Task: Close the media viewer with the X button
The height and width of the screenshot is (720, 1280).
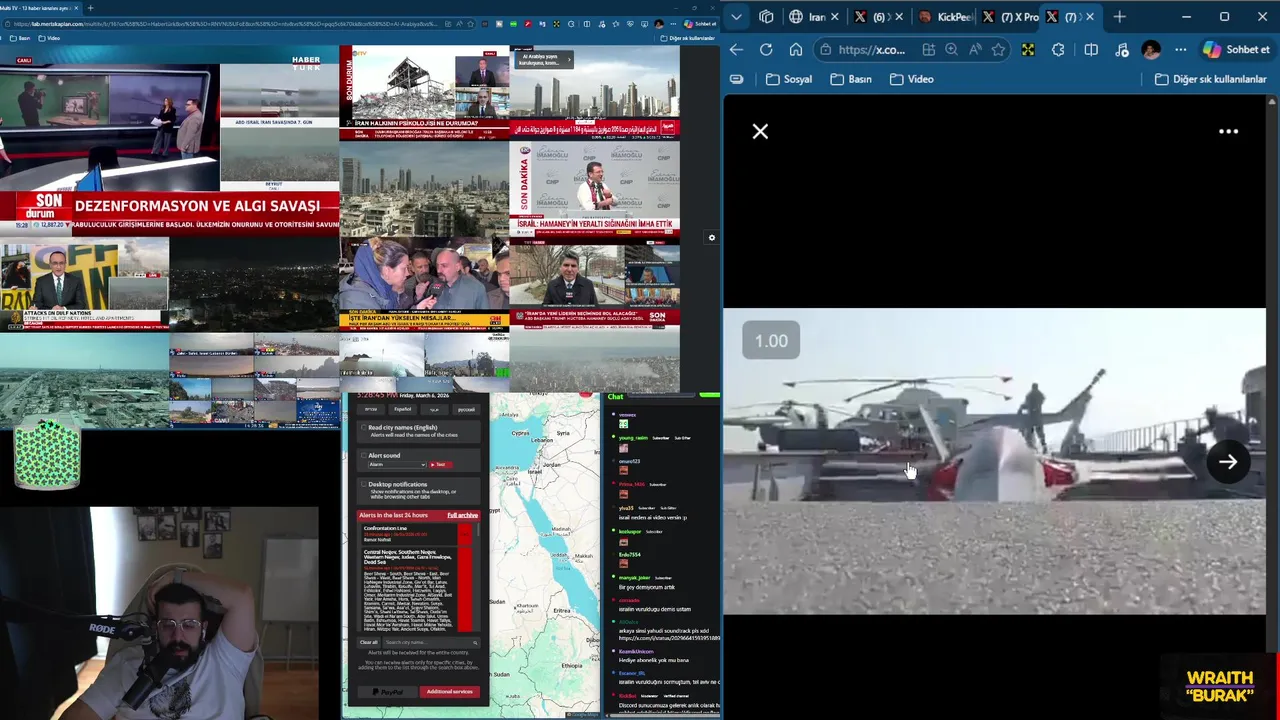Action: tap(760, 131)
